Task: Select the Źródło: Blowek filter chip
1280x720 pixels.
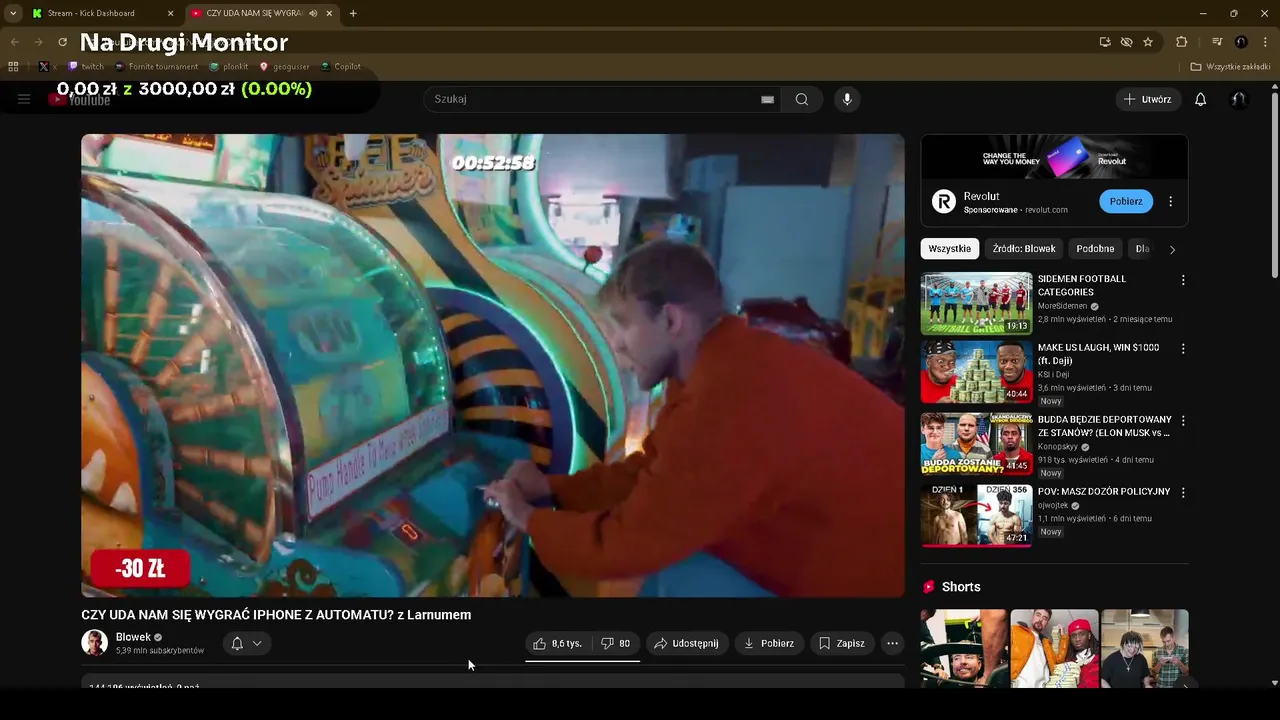Action: point(1024,249)
